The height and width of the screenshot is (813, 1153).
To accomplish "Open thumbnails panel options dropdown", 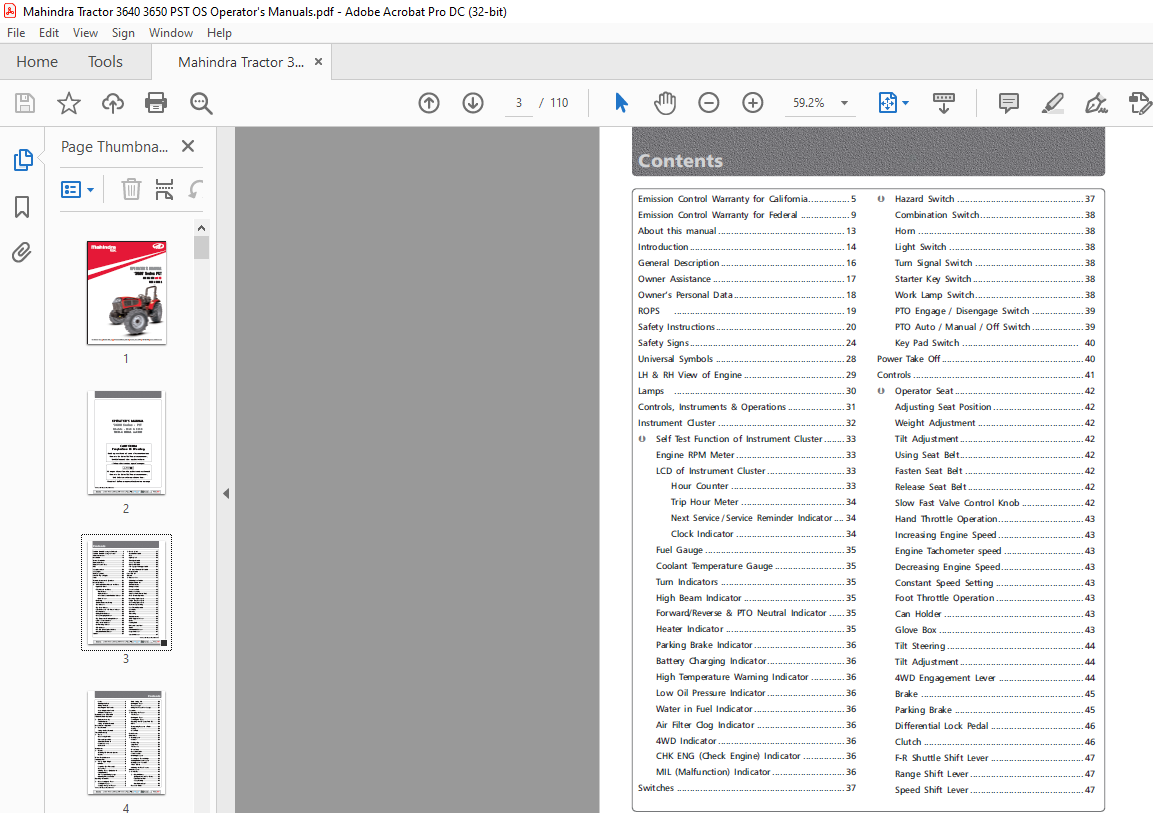I will 77,190.
